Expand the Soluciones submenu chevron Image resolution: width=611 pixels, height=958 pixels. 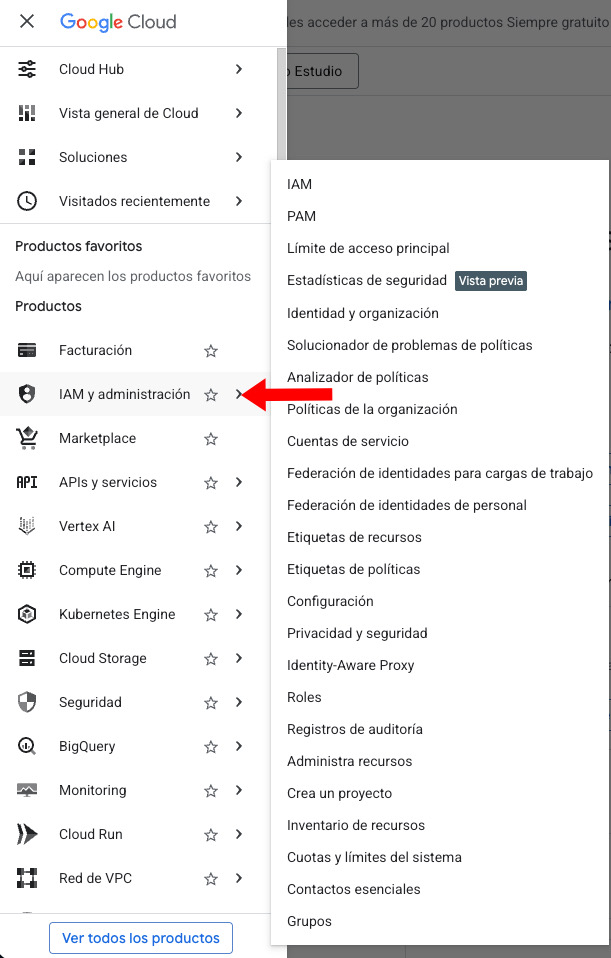(239, 157)
